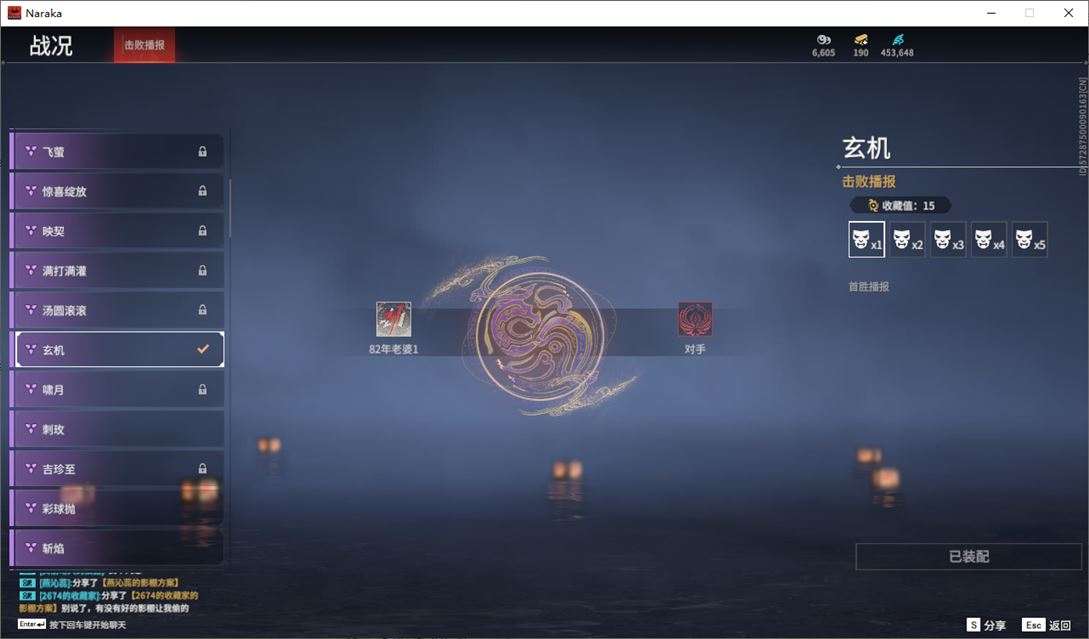
Task: Select the x1 kill mask preview
Action: [866, 240]
